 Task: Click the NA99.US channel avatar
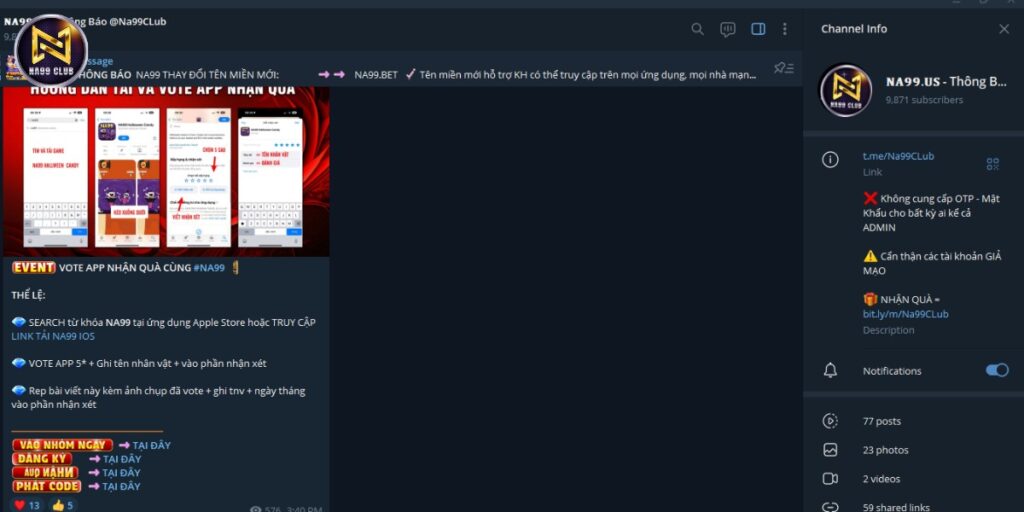point(845,90)
